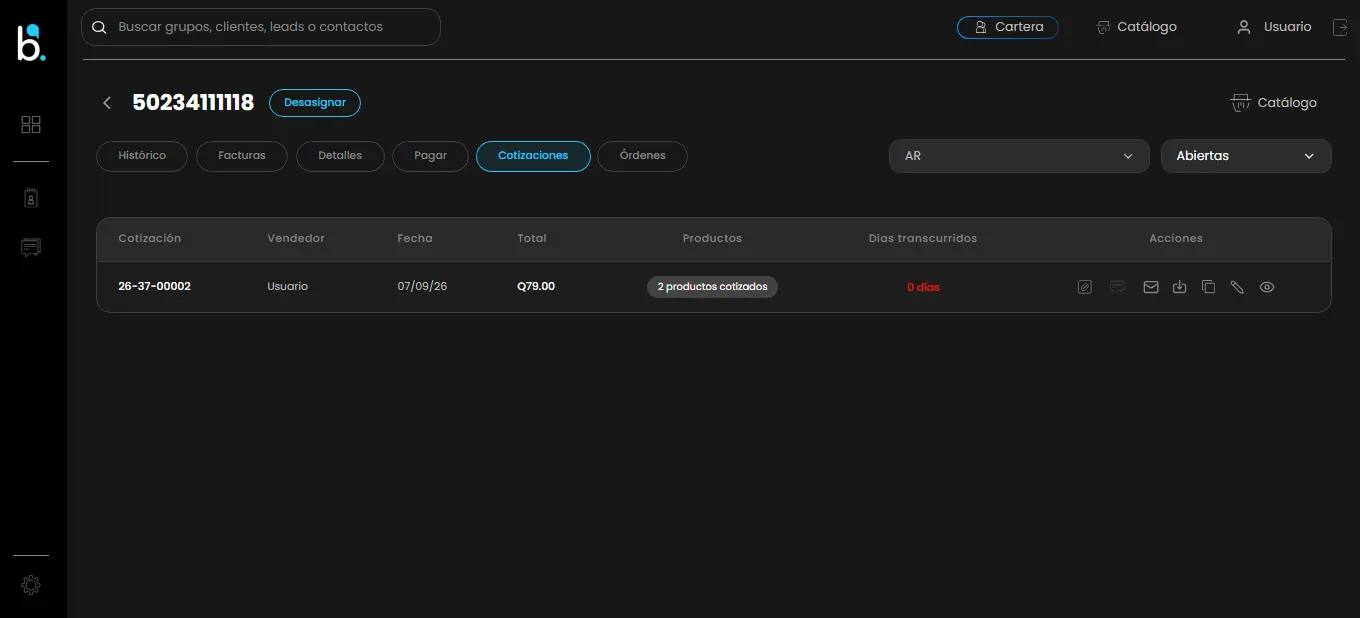Image resolution: width=1360 pixels, height=618 pixels.
Task: Open the Usuario profile menu
Action: pyautogui.click(x=1274, y=27)
